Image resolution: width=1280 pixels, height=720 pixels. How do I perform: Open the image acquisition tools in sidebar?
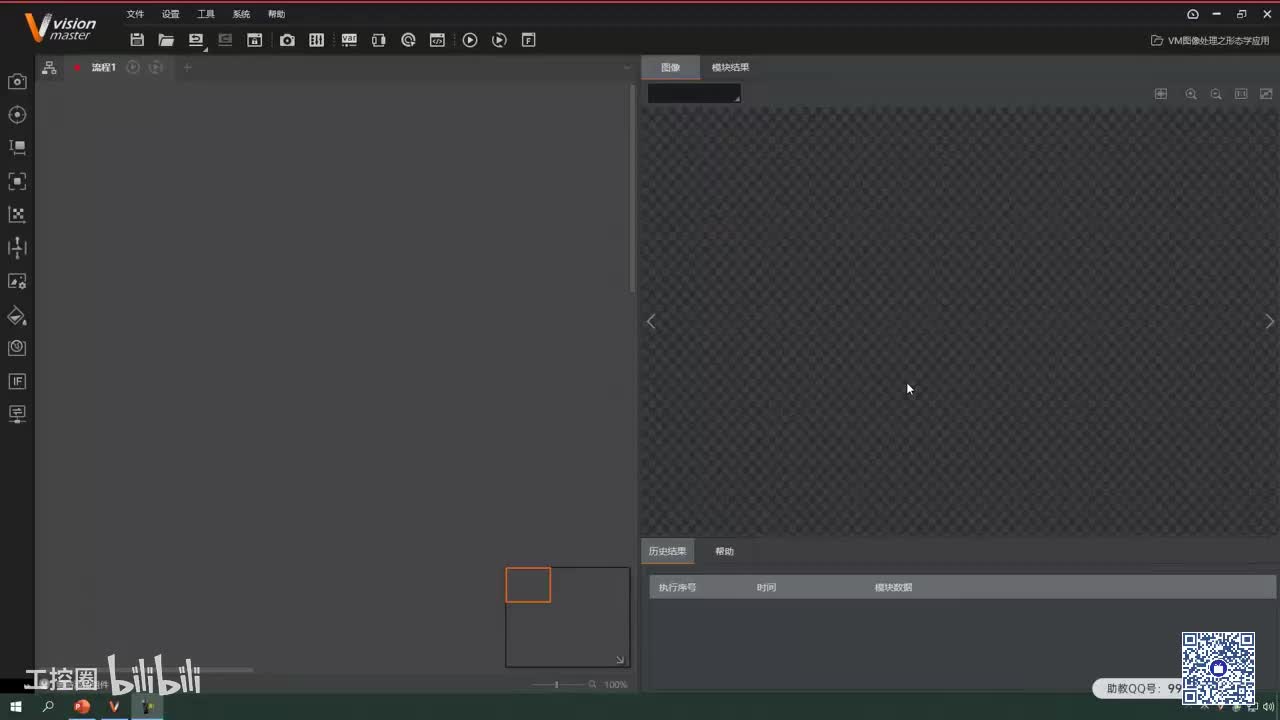[17, 81]
